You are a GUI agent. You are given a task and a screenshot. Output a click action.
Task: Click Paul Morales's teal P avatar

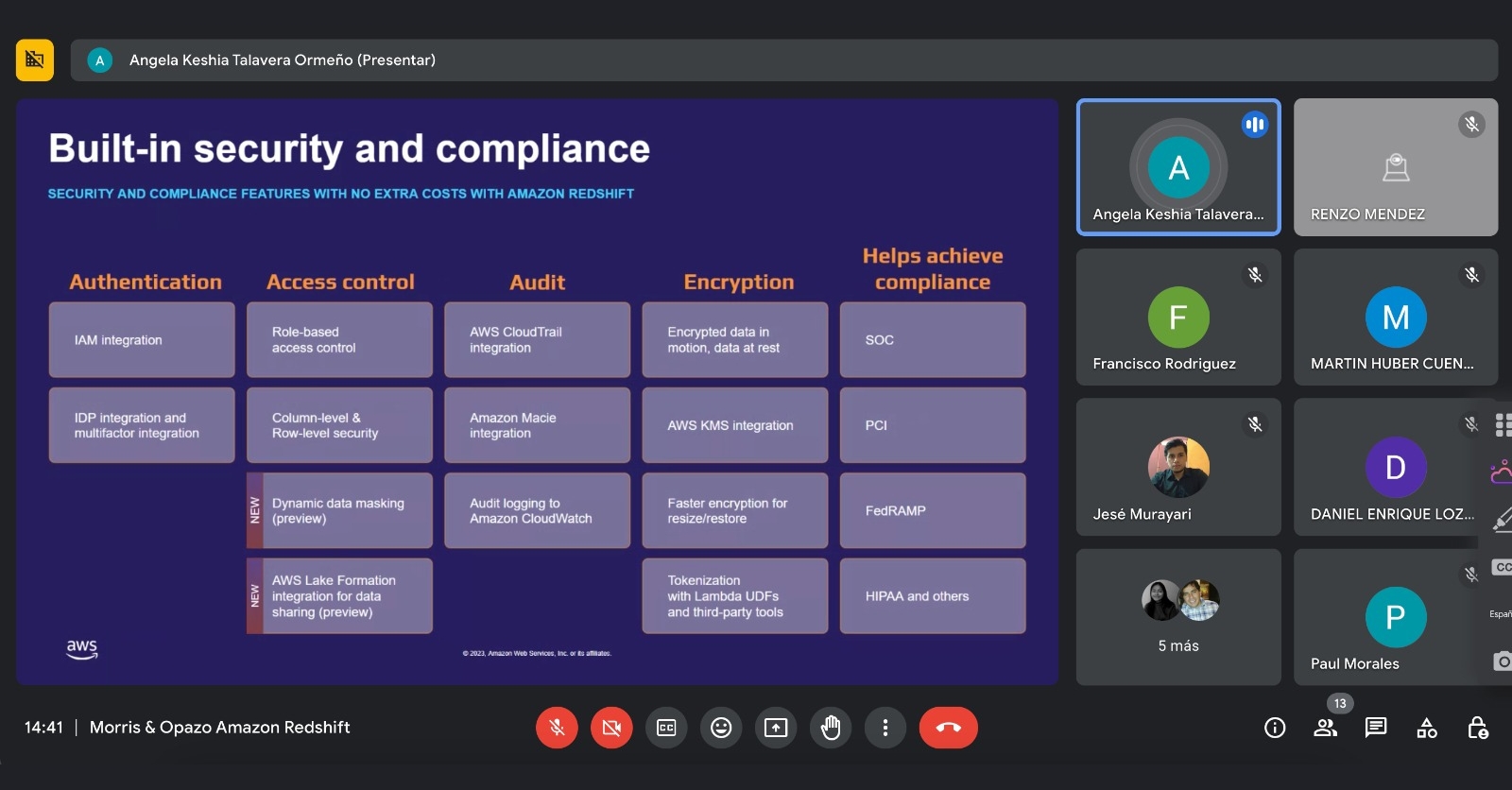tap(1396, 617)
